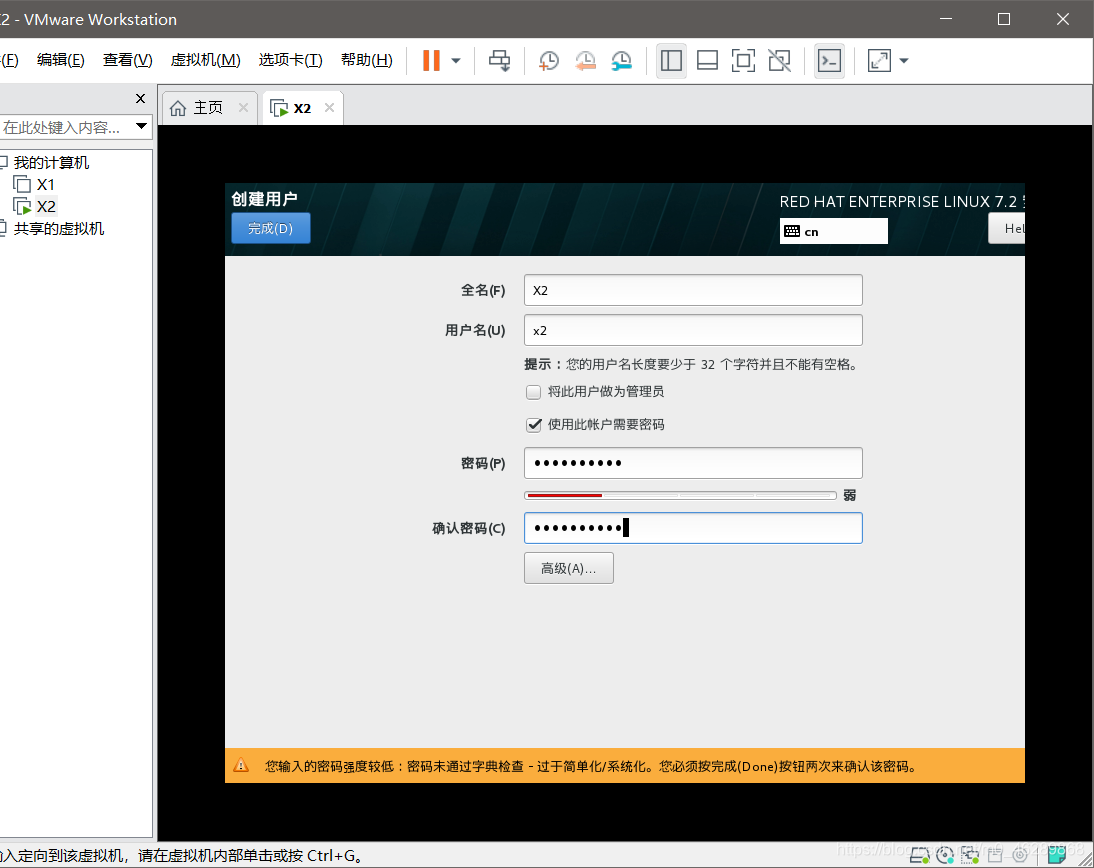Take a snapshot of this virtual machine
The image size is (1094, 868).
pos(548,61)
